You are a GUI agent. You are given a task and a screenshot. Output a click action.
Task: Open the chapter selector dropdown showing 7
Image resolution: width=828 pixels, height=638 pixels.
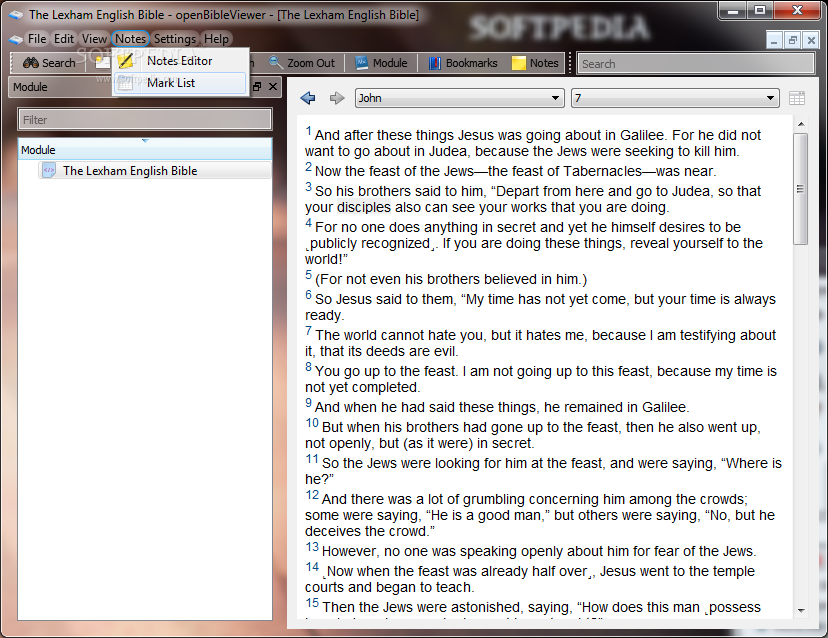tap(675, 98)
